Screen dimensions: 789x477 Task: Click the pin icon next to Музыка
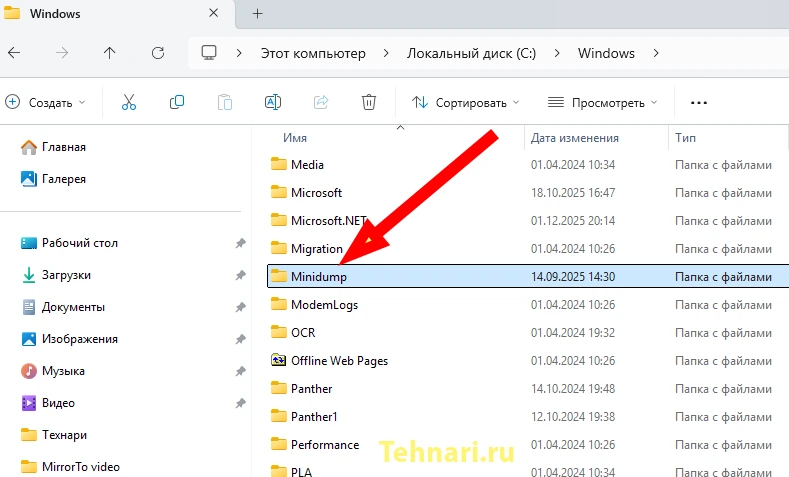pyautogui.click(x=241, y=371)
